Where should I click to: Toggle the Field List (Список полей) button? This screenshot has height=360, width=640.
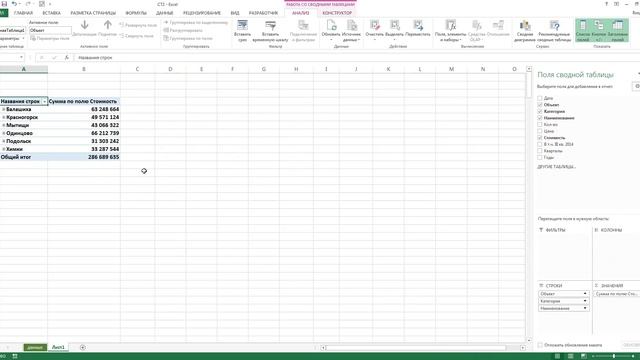583,30
